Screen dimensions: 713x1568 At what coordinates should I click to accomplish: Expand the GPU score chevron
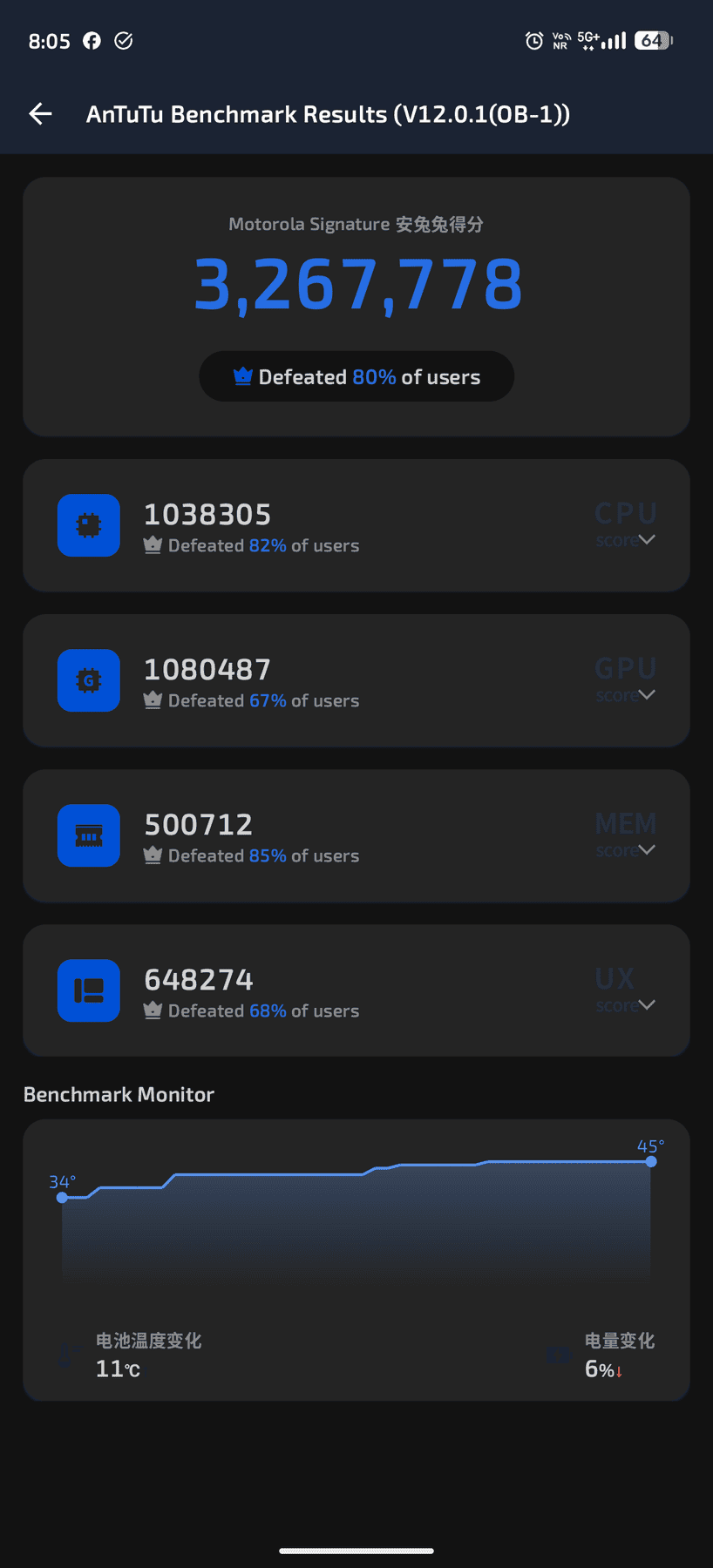[647, 695]
